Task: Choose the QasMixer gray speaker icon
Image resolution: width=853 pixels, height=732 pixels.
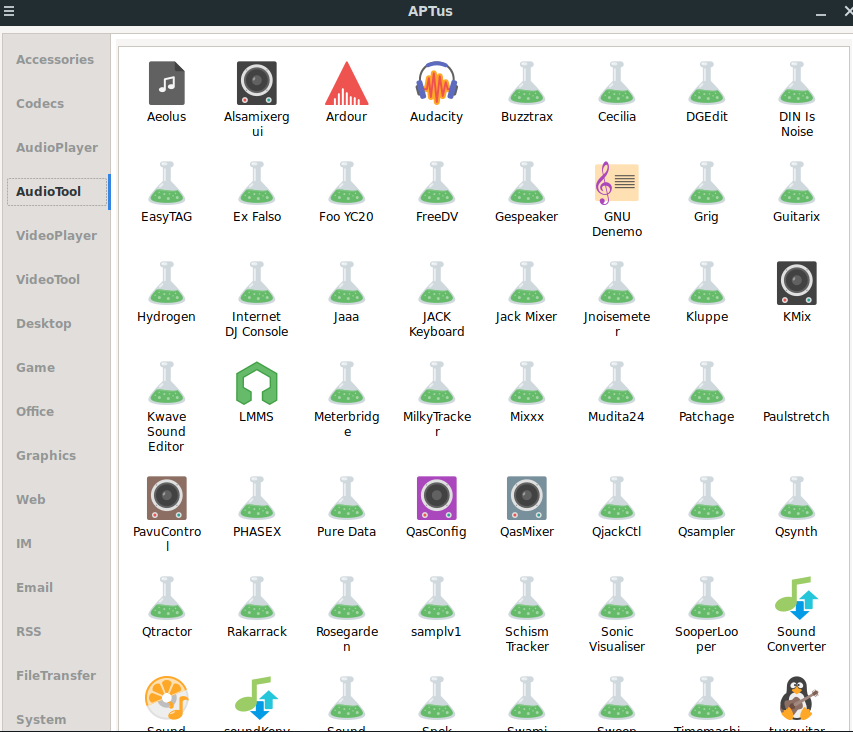Action: [x=527, y=498]
